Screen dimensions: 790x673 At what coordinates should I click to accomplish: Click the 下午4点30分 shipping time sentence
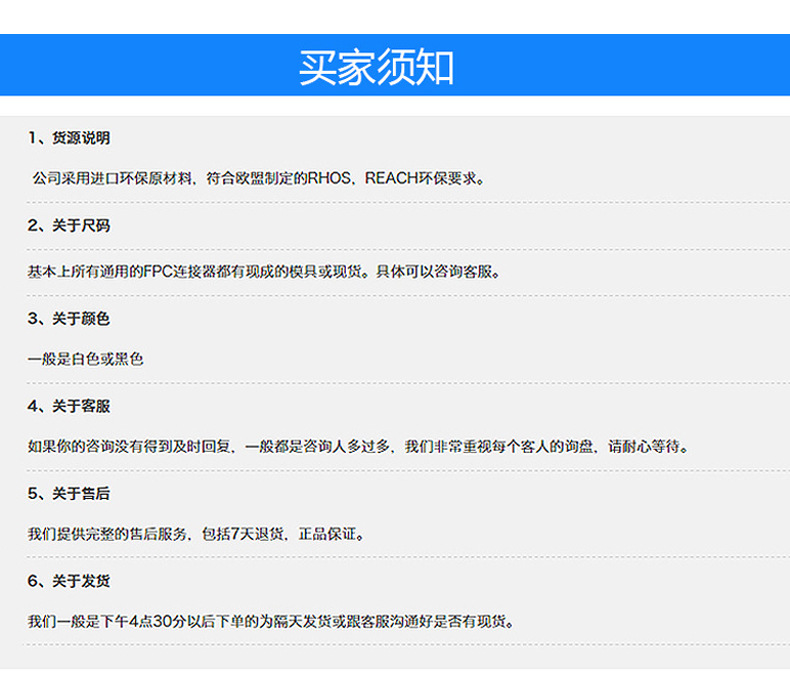[271, 621]
